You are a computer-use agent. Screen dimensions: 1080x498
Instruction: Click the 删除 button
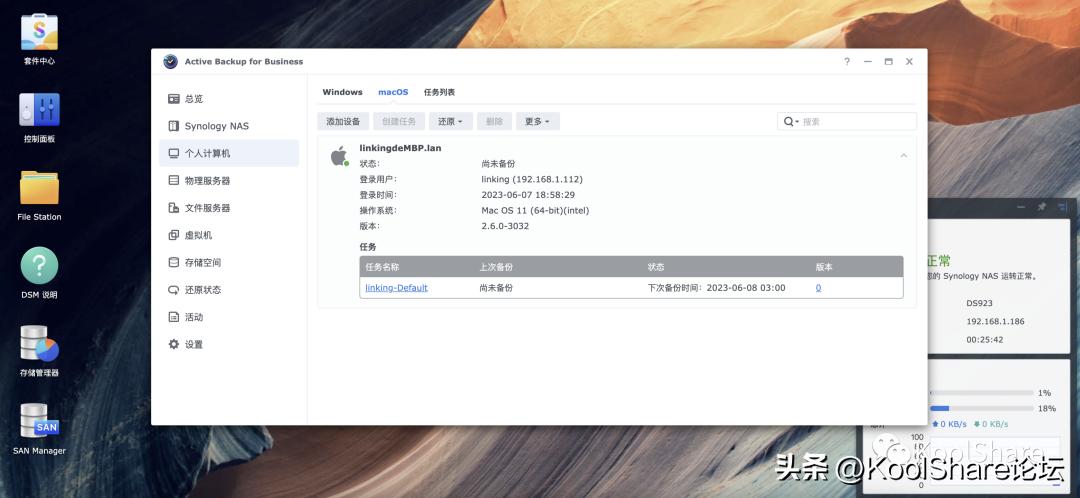pos(494,121)
